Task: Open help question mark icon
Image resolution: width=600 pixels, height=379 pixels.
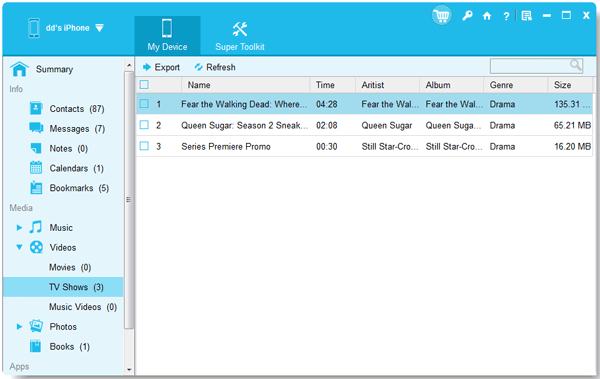Action: click(506, 16)
